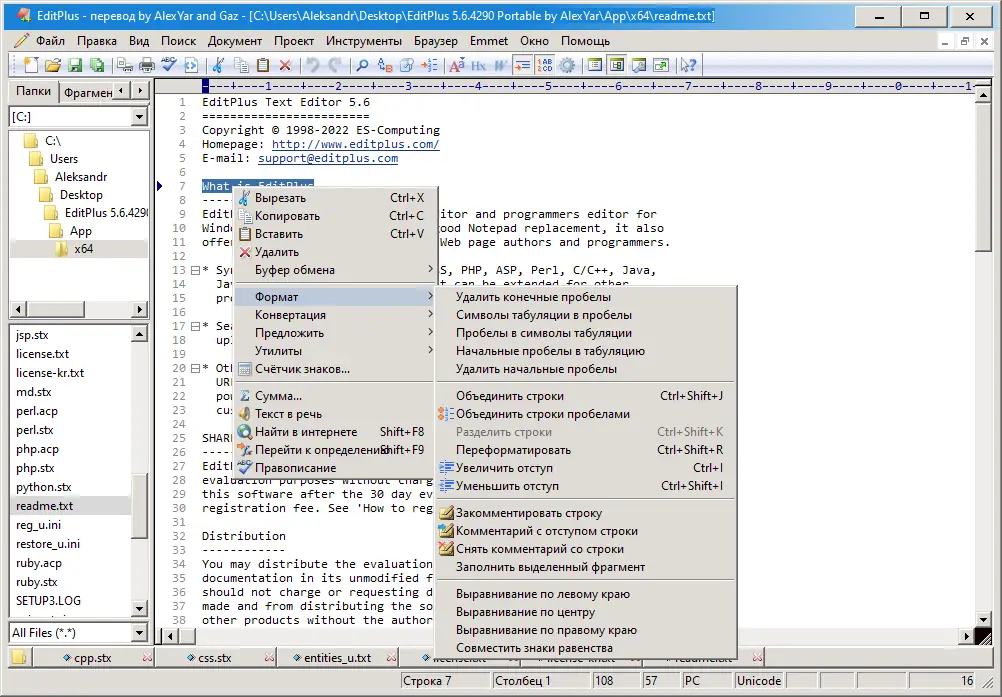Choose Закомментировать строку from the submenu
Screen dimensions: 1002x697
tap(529, 513)
